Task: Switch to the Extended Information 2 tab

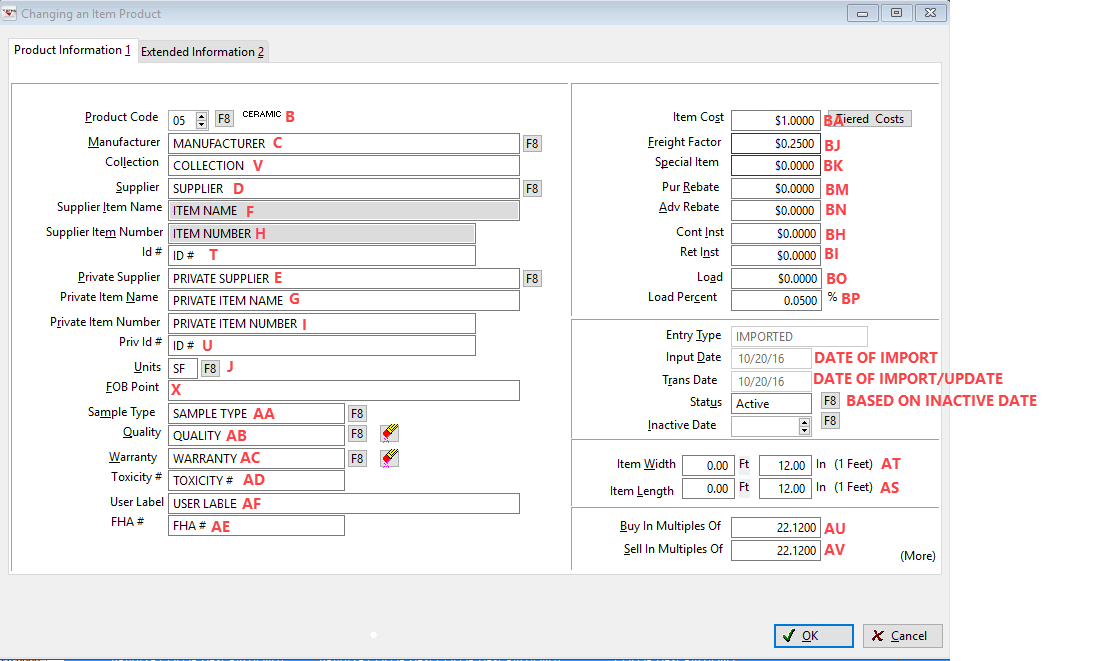Action: click(x=203, y=51)
